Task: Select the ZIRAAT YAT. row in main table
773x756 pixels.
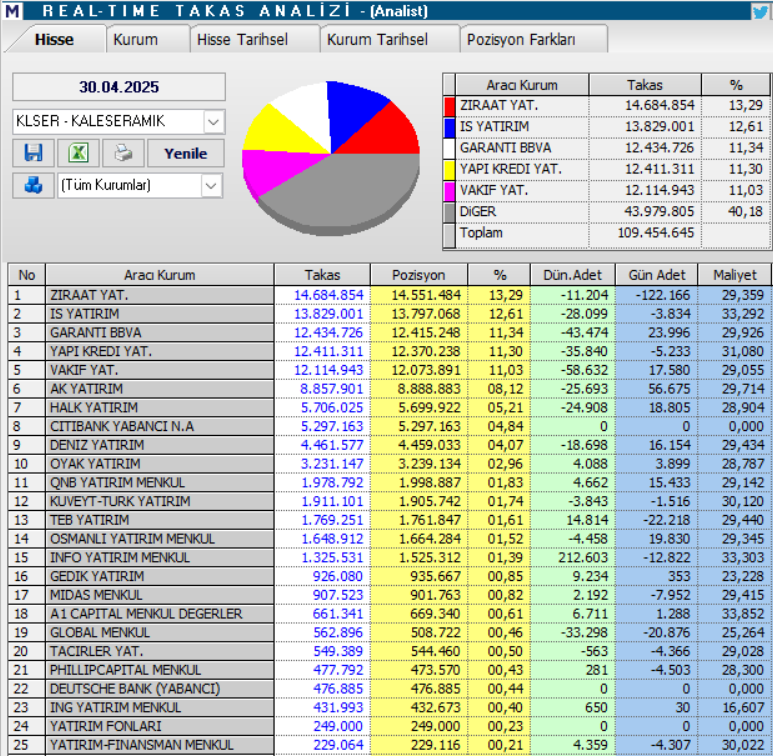Action: point(389,295)
